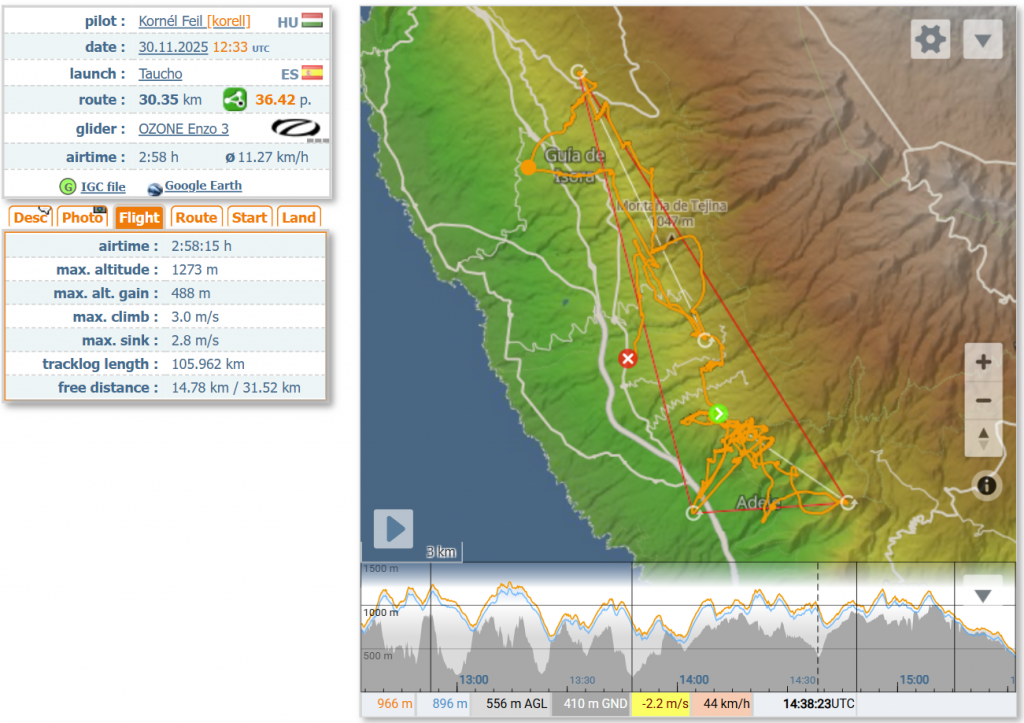
Task: Click the green launch marker on map
Action: [718, 413]
